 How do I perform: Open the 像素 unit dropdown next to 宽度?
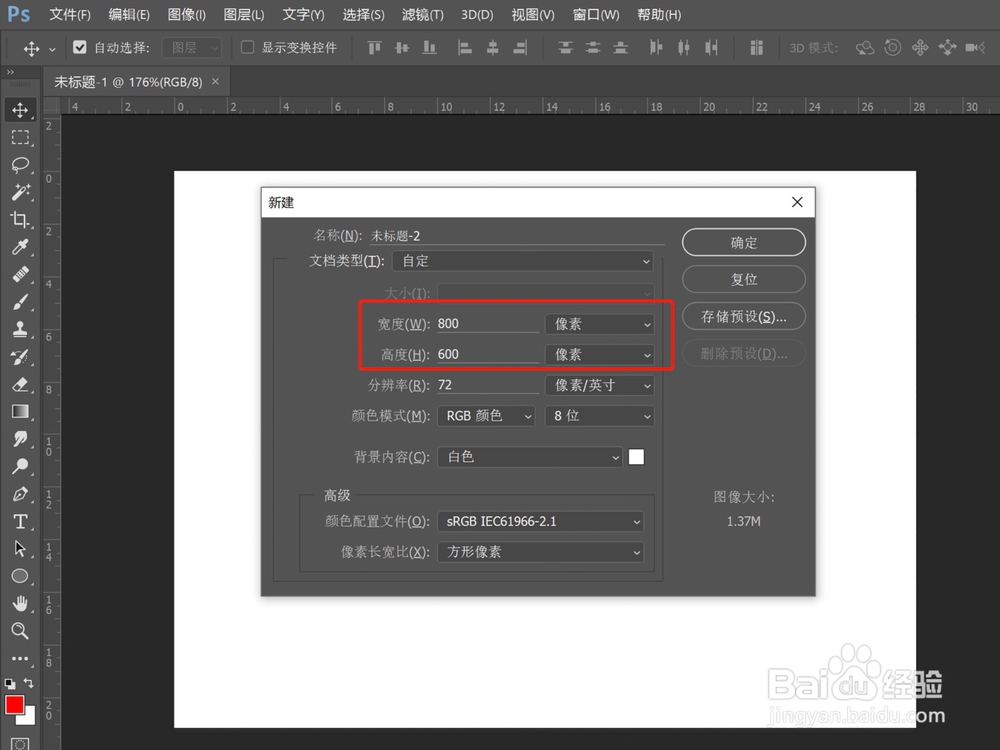pyautogui.click(x=598, y=323)
